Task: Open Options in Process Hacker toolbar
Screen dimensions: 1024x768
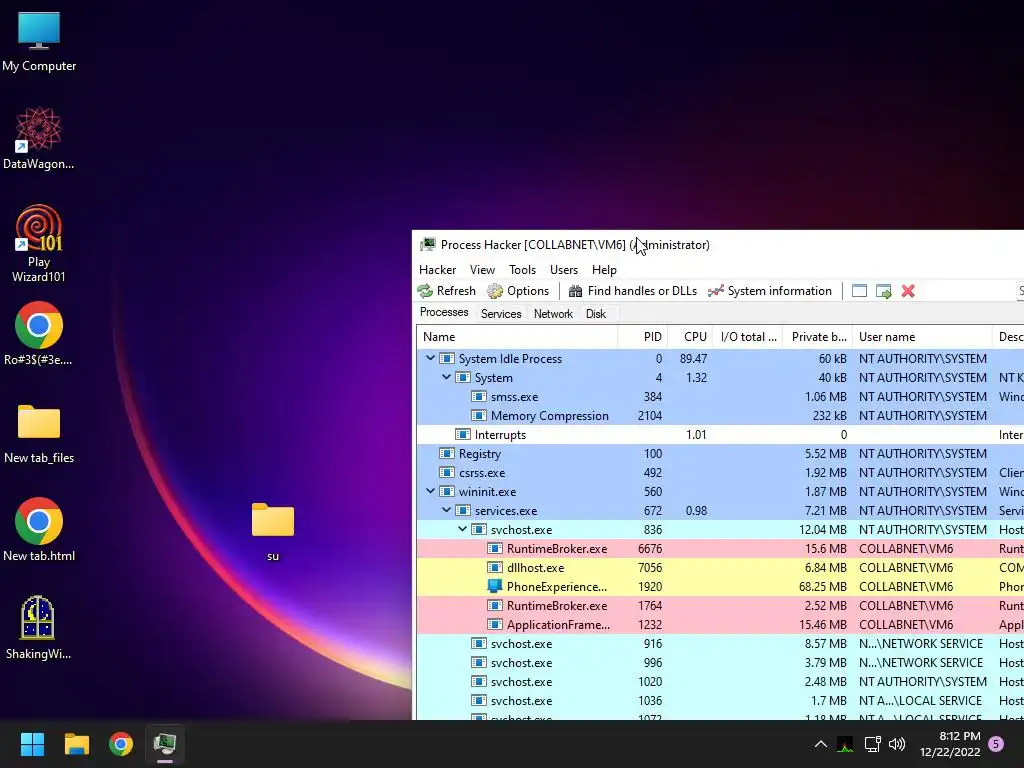Action: tap(519, 291)
